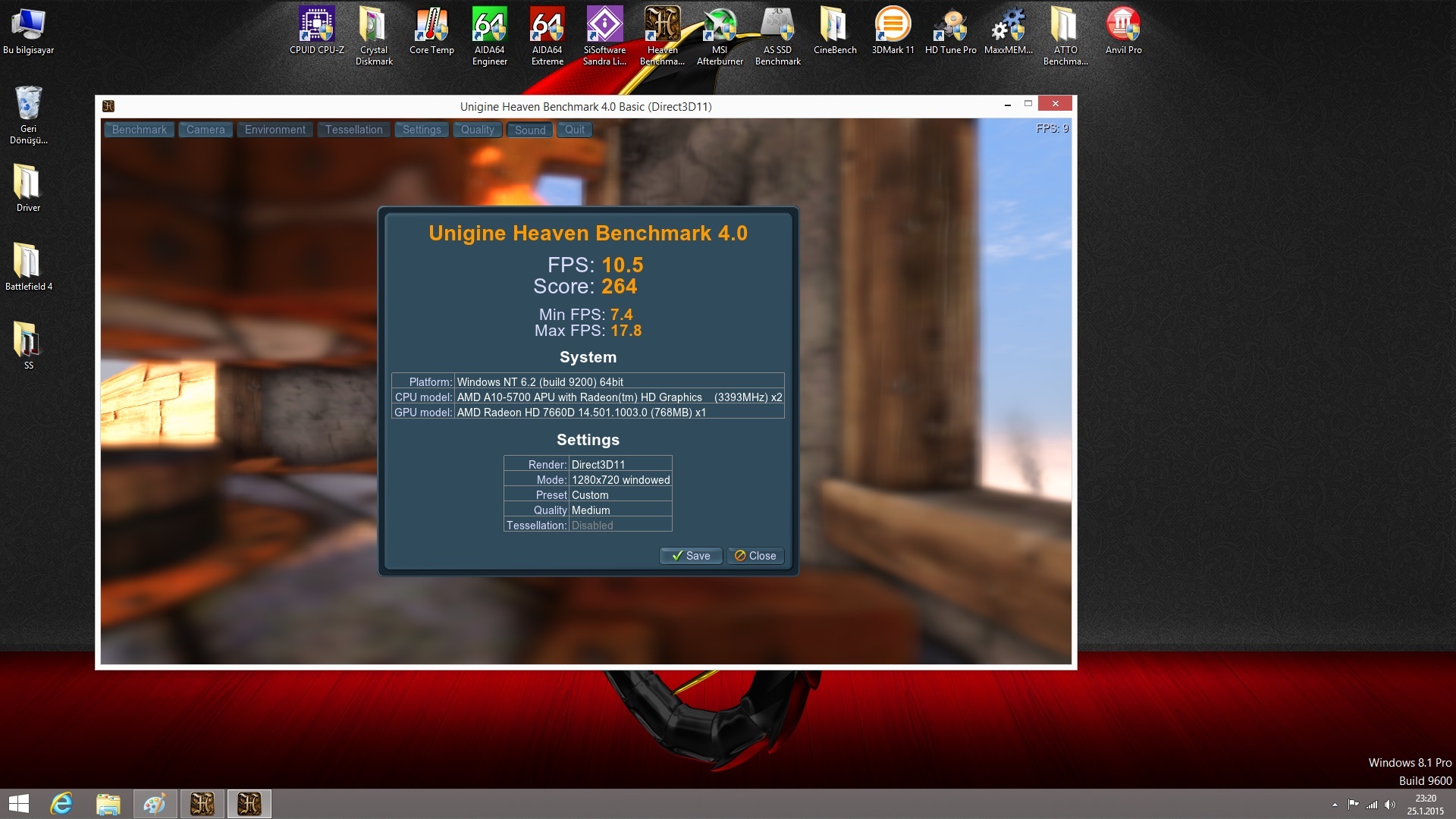Click the Platform Windows NT 6.2 row

(x=588, y=382)
